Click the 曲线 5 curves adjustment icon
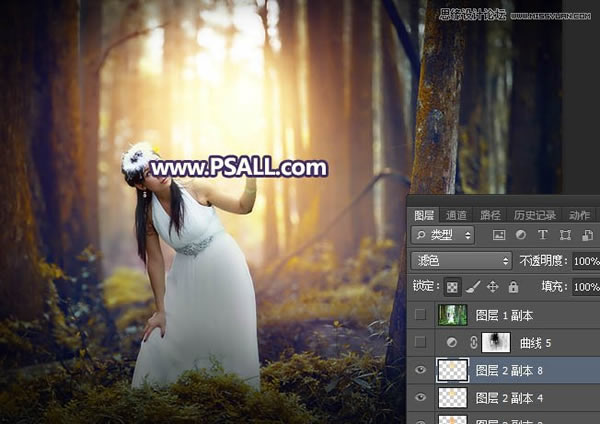The height and width of the screenshot is (424, 600). click(452, 342)
